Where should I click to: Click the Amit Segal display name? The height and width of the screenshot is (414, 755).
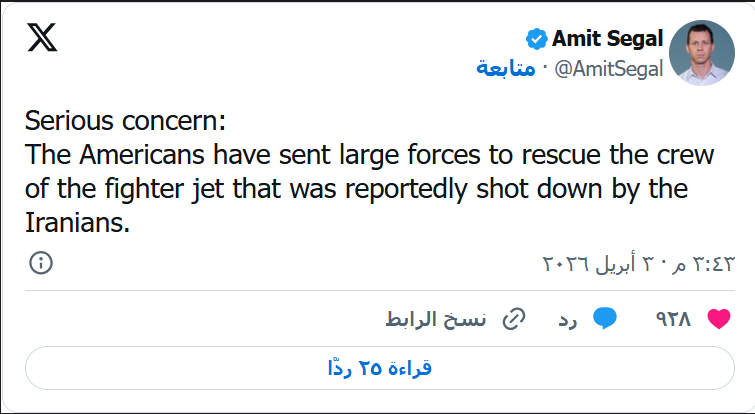click(x=608, y=39)
